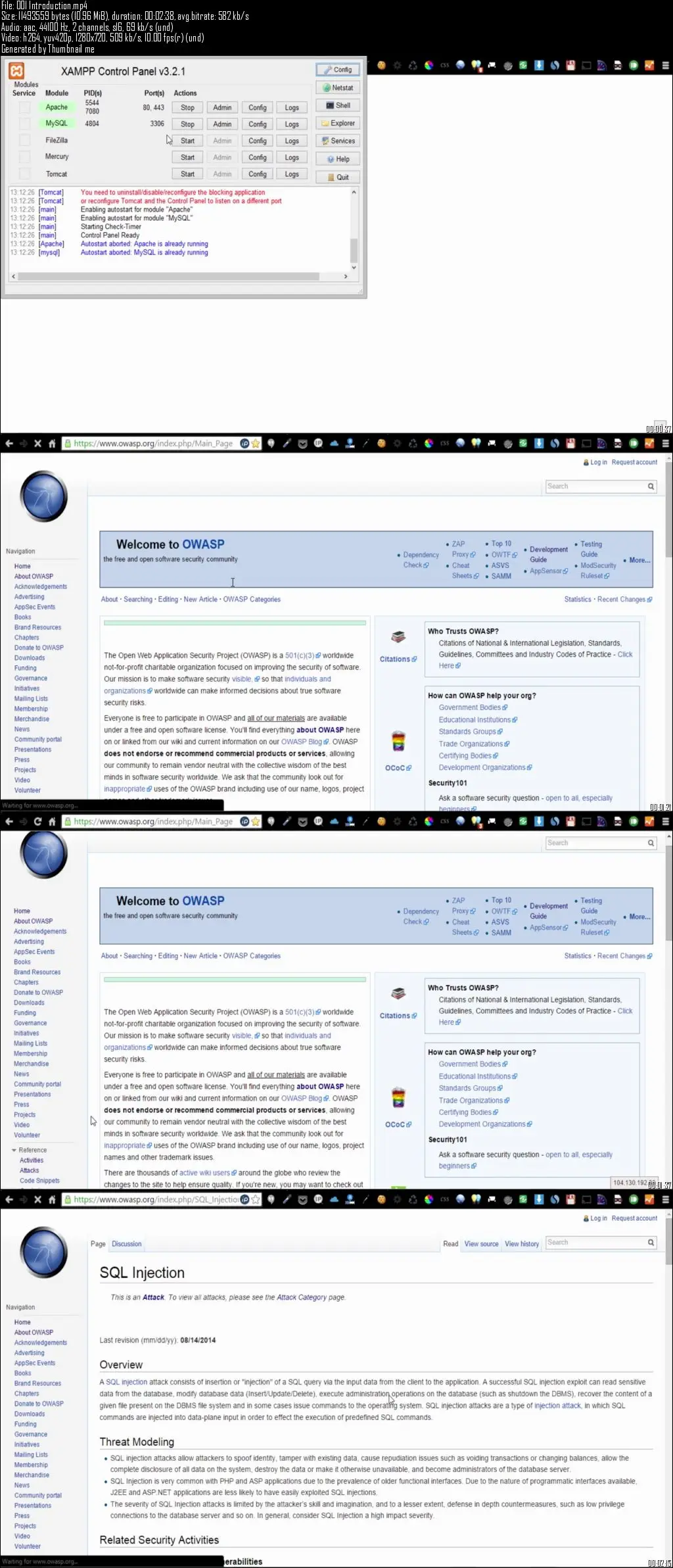673x1568 pixels.
Task: Toggle the FileZilla service checkbox
Action: click(24, 140)
